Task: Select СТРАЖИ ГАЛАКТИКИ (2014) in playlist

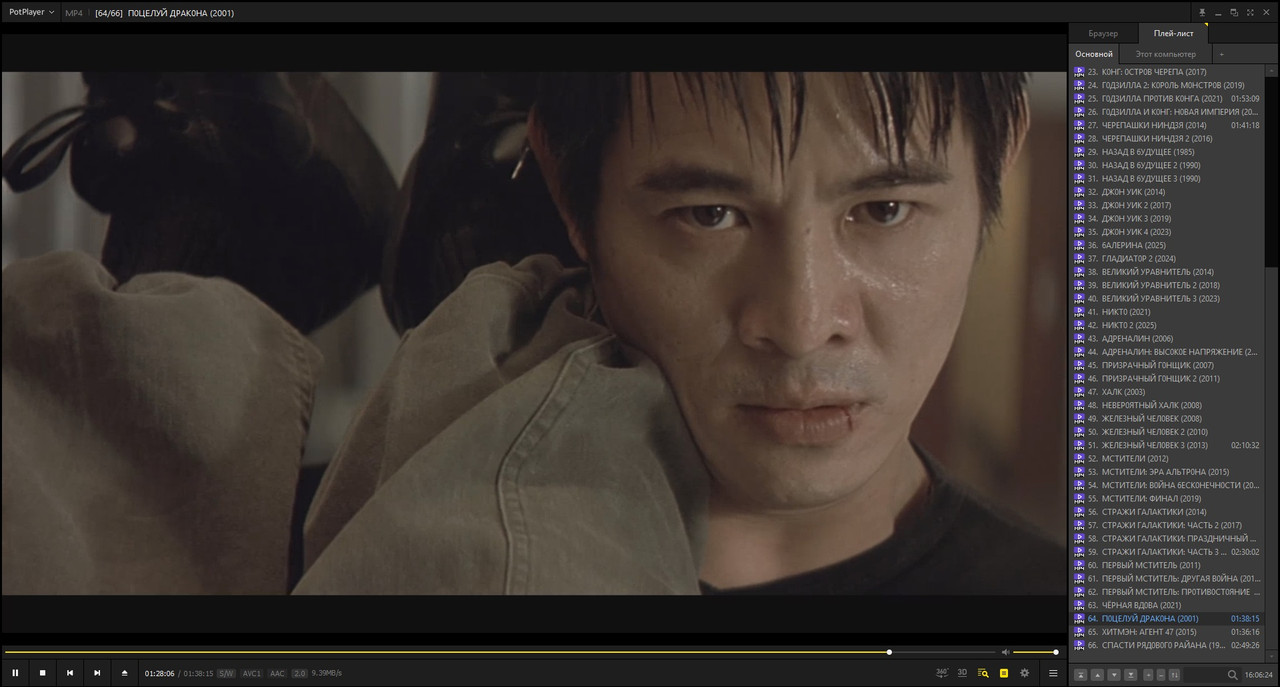Action: [x=1166, y=512]
